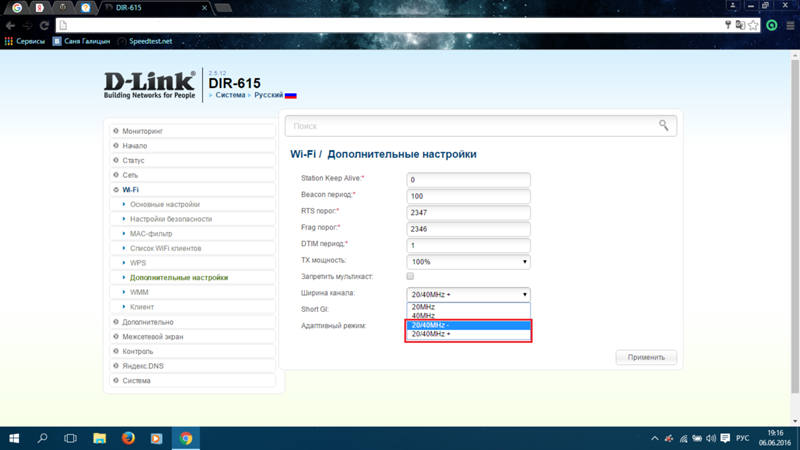Expand the Система sidebar section
800x450 pixels.
[x=192, y=381]
